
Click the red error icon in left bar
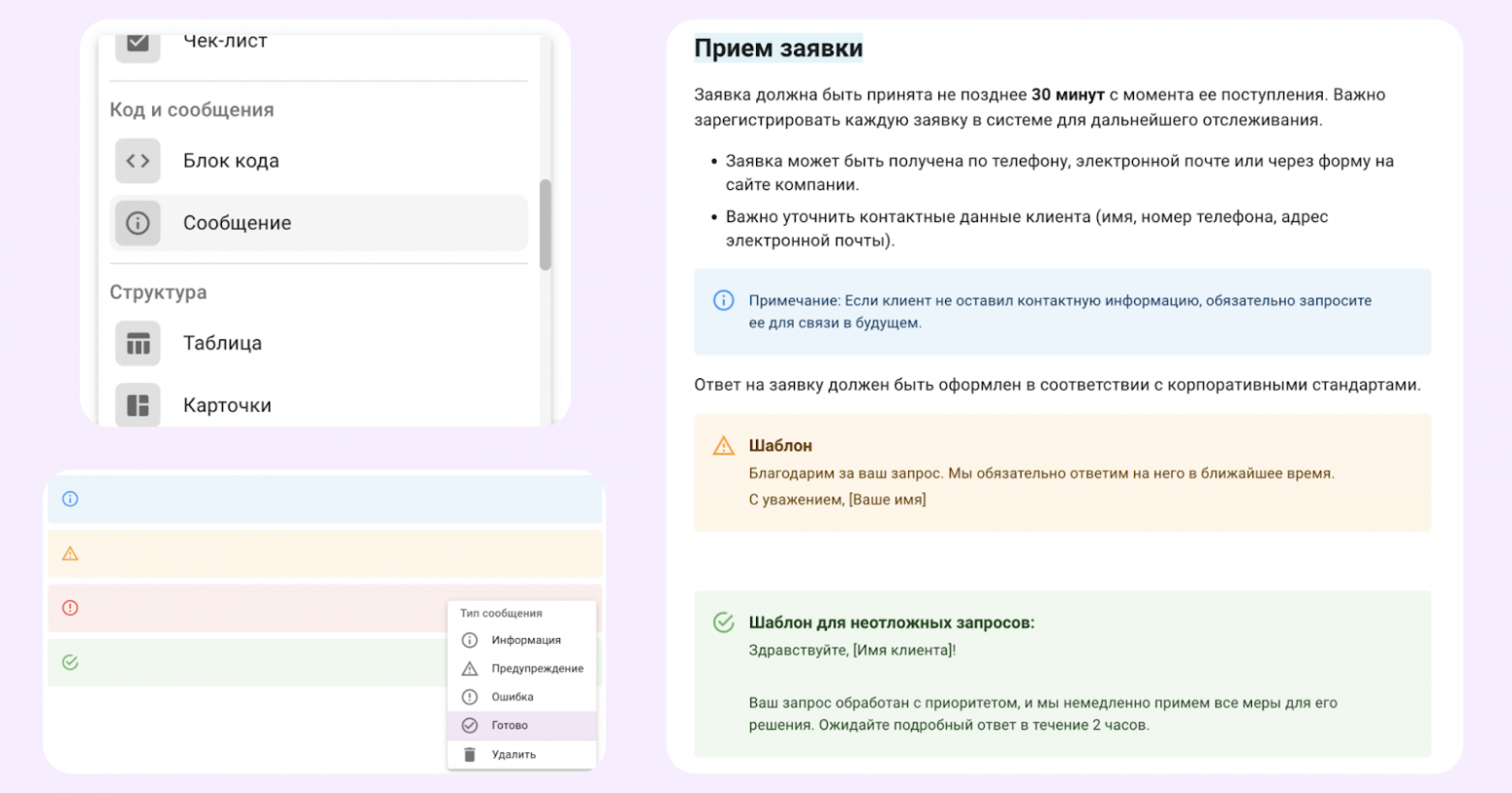[x=70, y=608]
